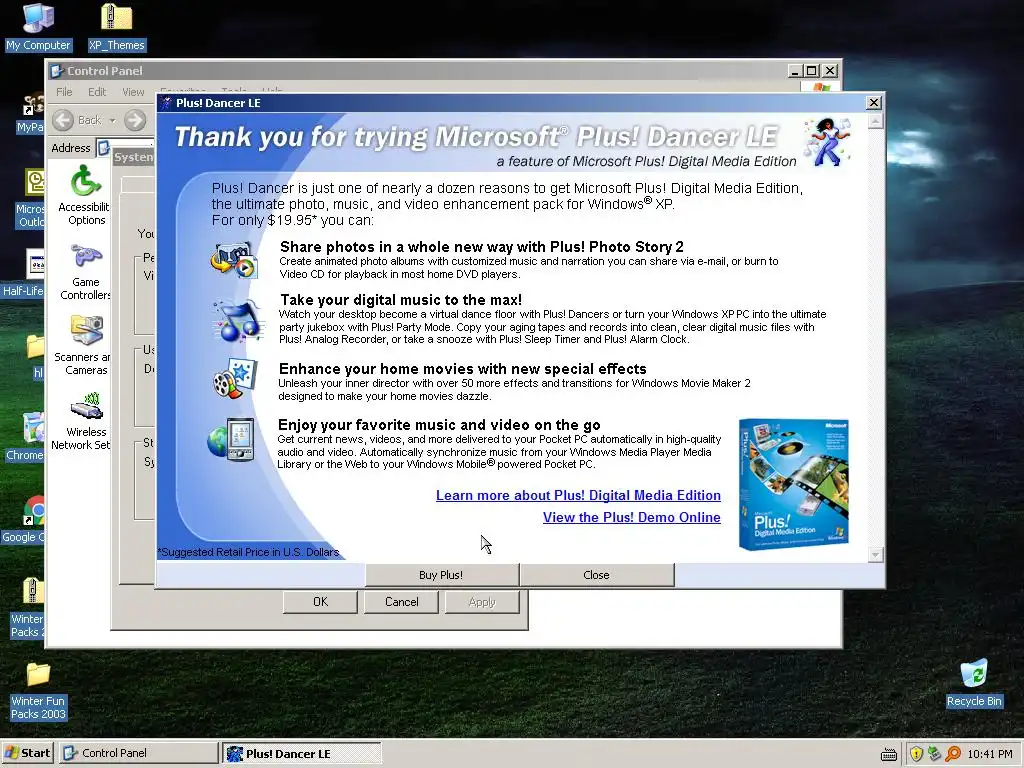This screenshot has height=768, width=1024.
Task: Click the Start button
Action: tap(27, 753)
